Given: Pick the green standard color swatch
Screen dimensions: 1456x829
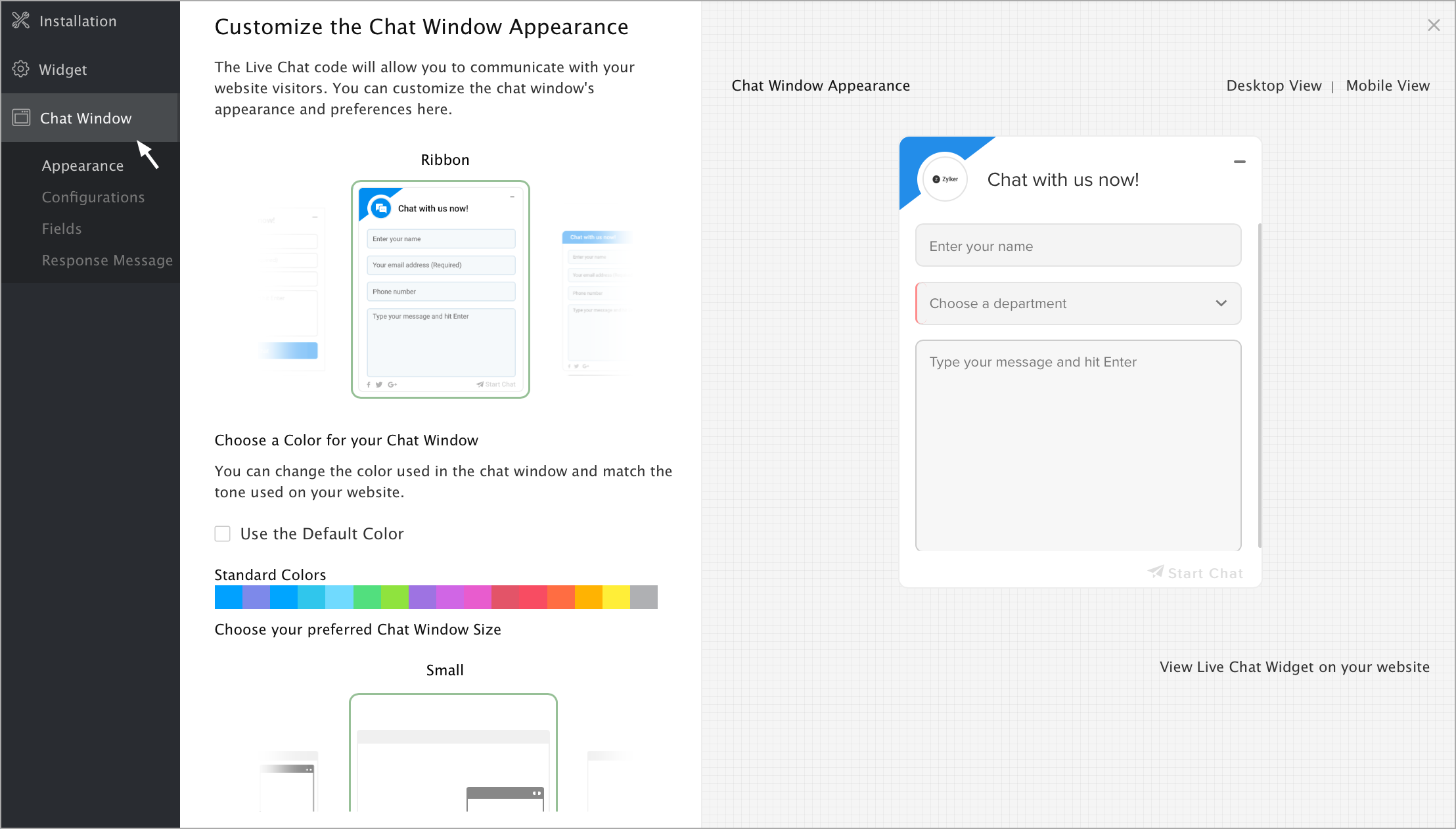Looking at the screenshot, I should click(x=367, y=597).
